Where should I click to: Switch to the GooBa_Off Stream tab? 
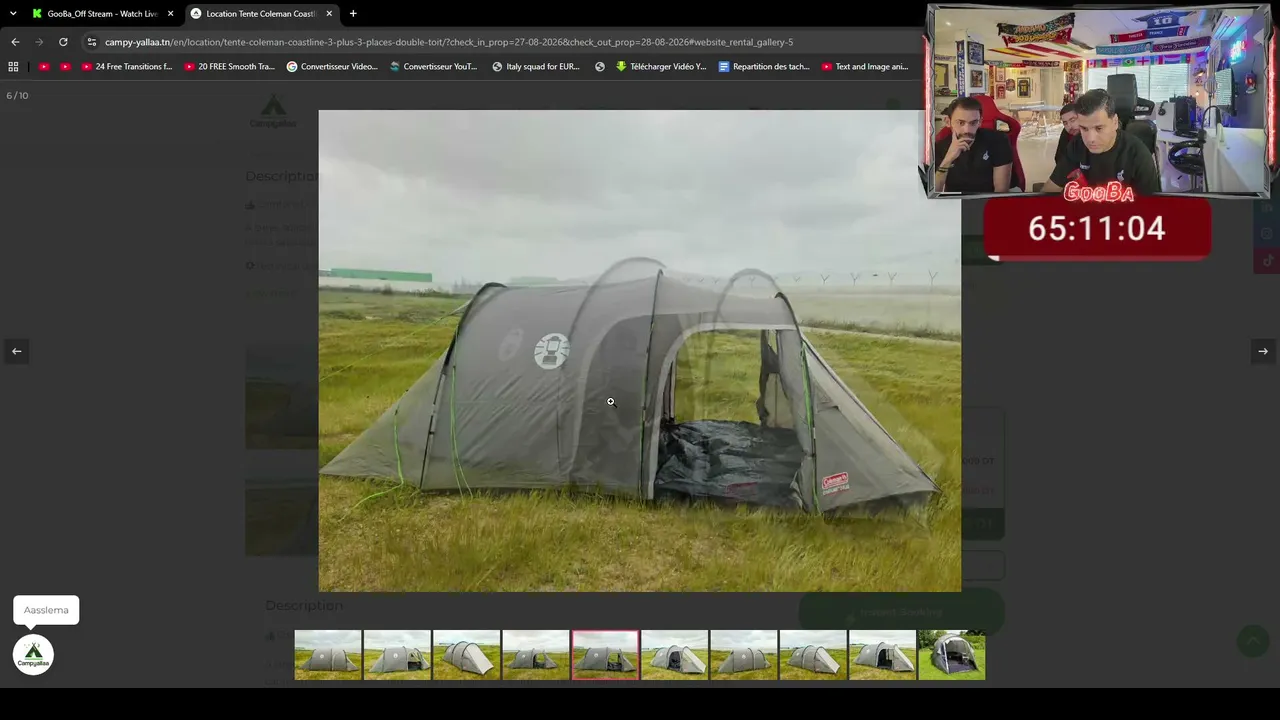[x=102, y=13]
